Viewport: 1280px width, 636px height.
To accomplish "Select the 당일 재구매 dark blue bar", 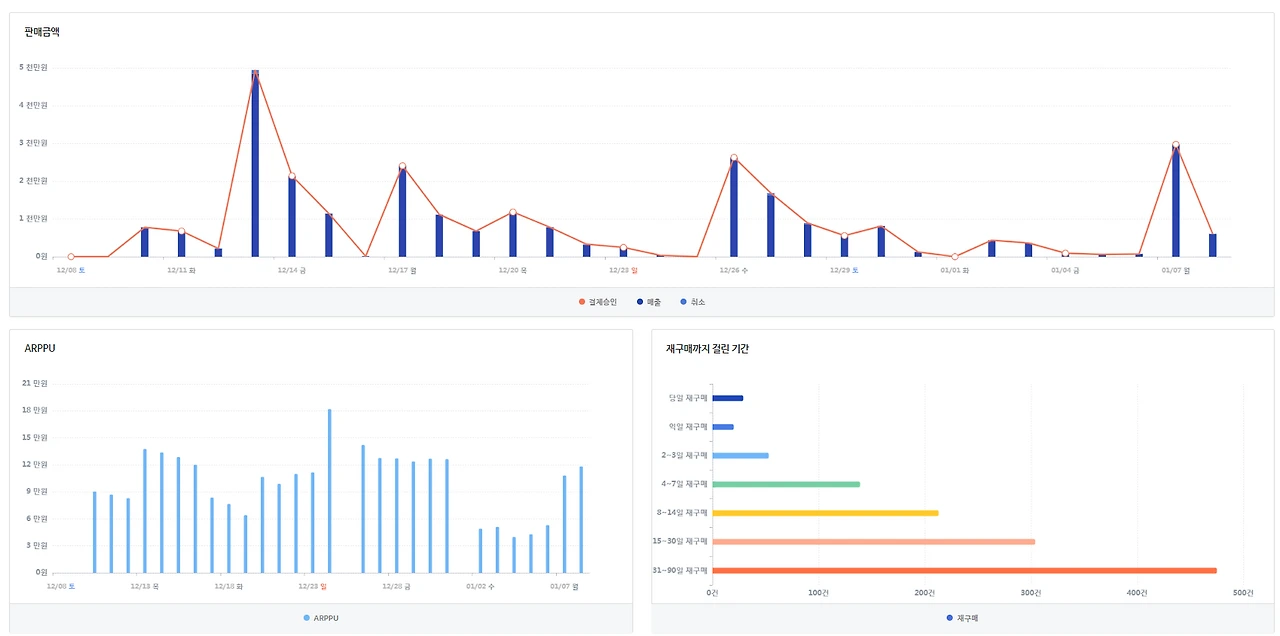I will (x=727, y=398).
